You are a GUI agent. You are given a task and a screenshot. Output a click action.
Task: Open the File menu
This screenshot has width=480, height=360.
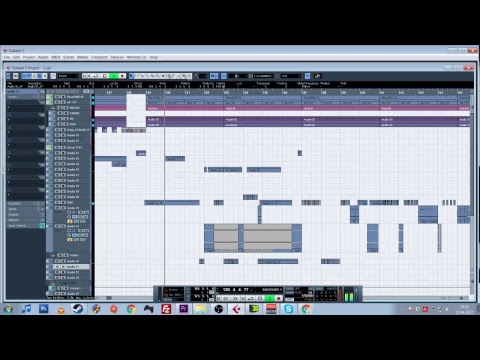(x=7, y=57)
